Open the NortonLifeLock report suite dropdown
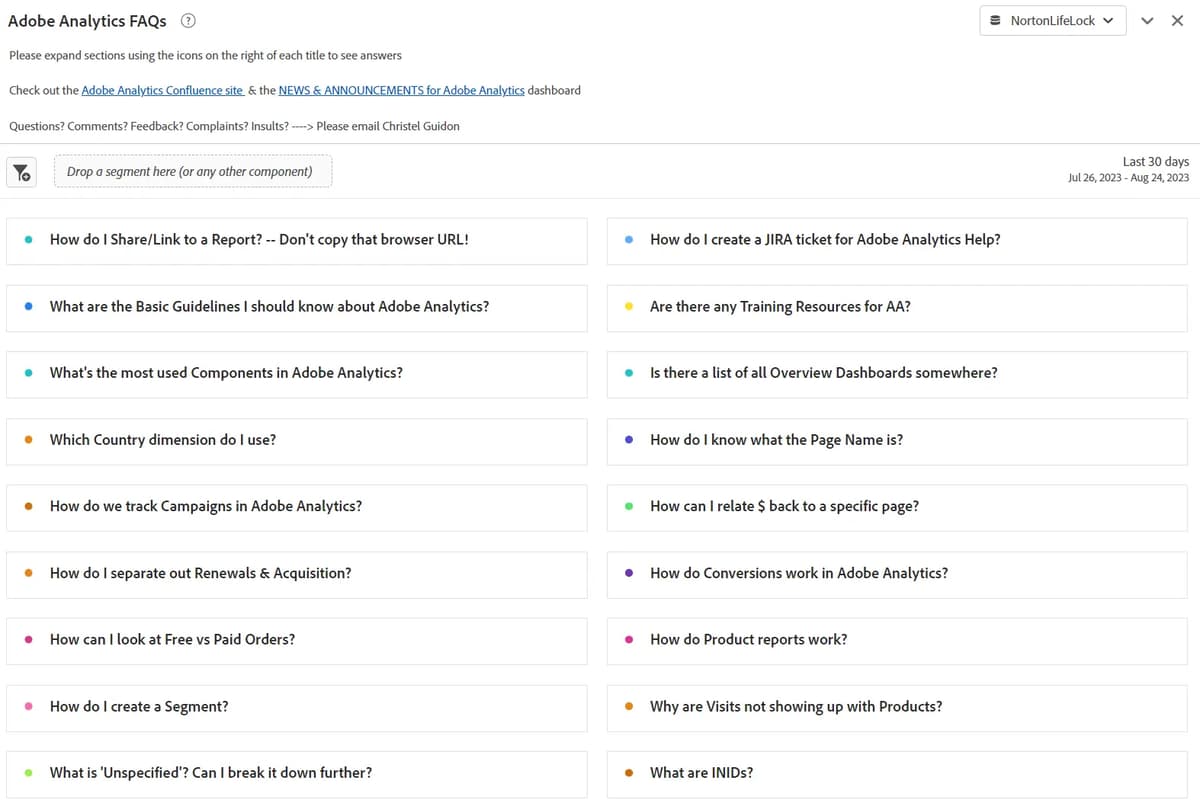The image size is (1200, 806). click(1052, 21)
